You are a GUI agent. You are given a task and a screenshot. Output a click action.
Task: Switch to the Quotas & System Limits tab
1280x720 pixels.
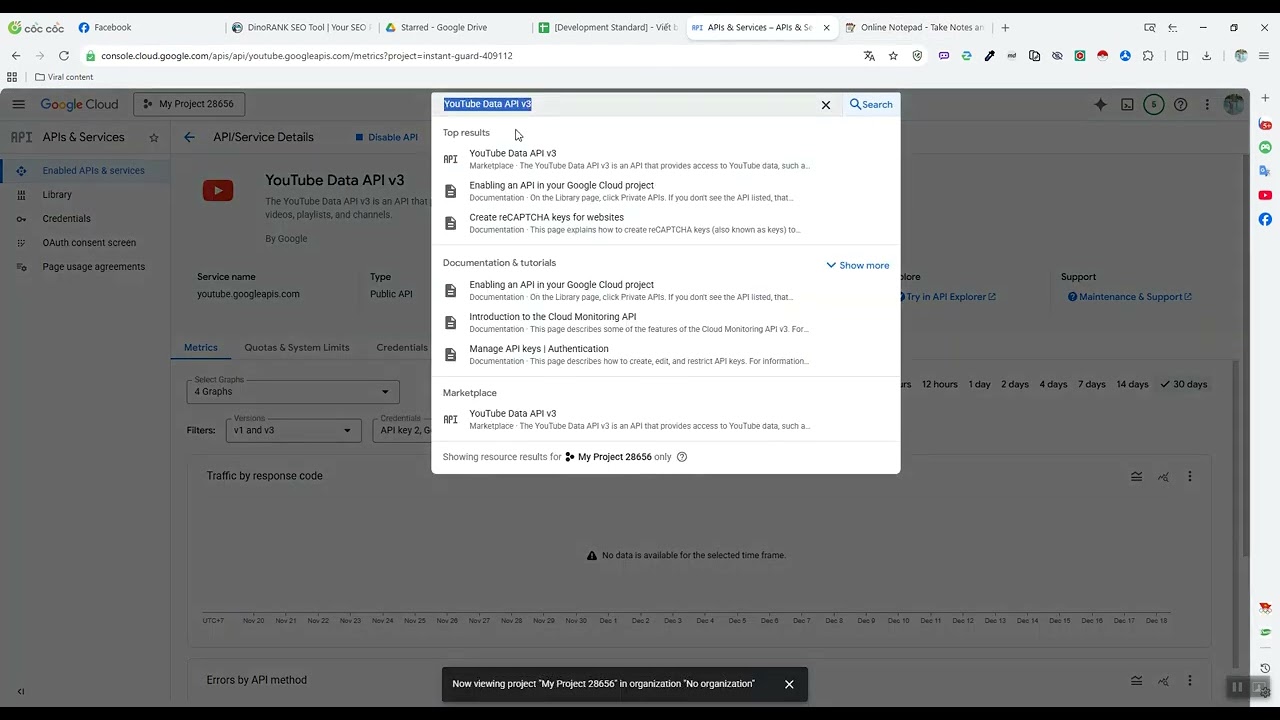296,347
